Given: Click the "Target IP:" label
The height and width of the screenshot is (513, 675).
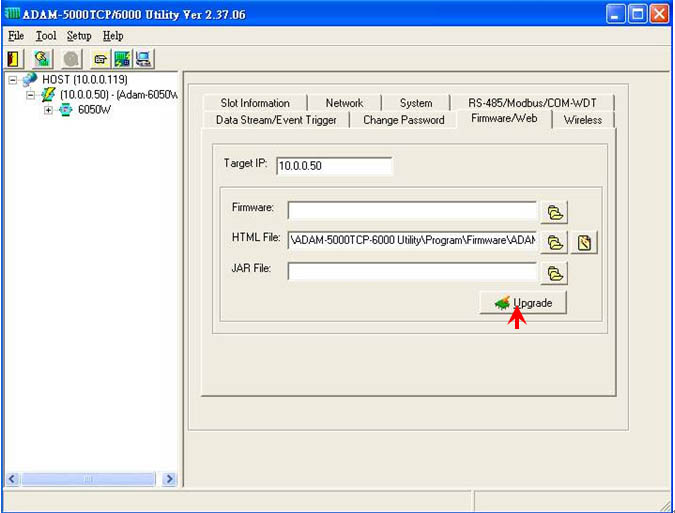Looking at the screenshot, I should point(245,164).
